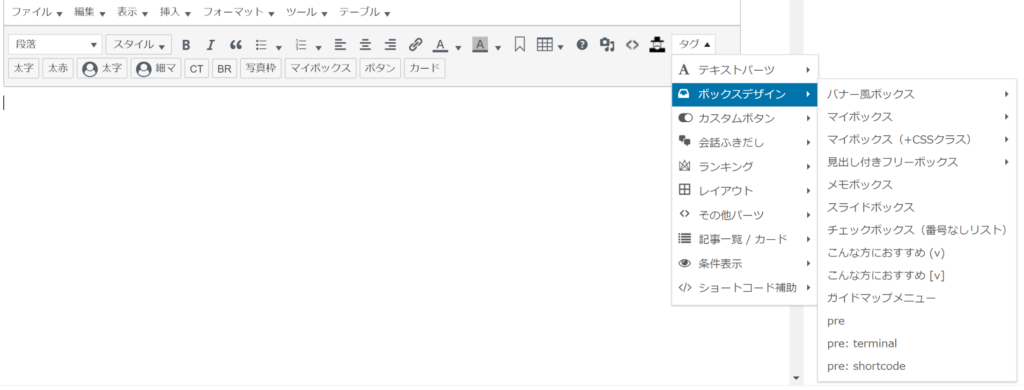Viewport: 1024px width, 390px height.
Task: Open the 段落 format dropdown
Action: pyautogui.click(x=56, y=45)
